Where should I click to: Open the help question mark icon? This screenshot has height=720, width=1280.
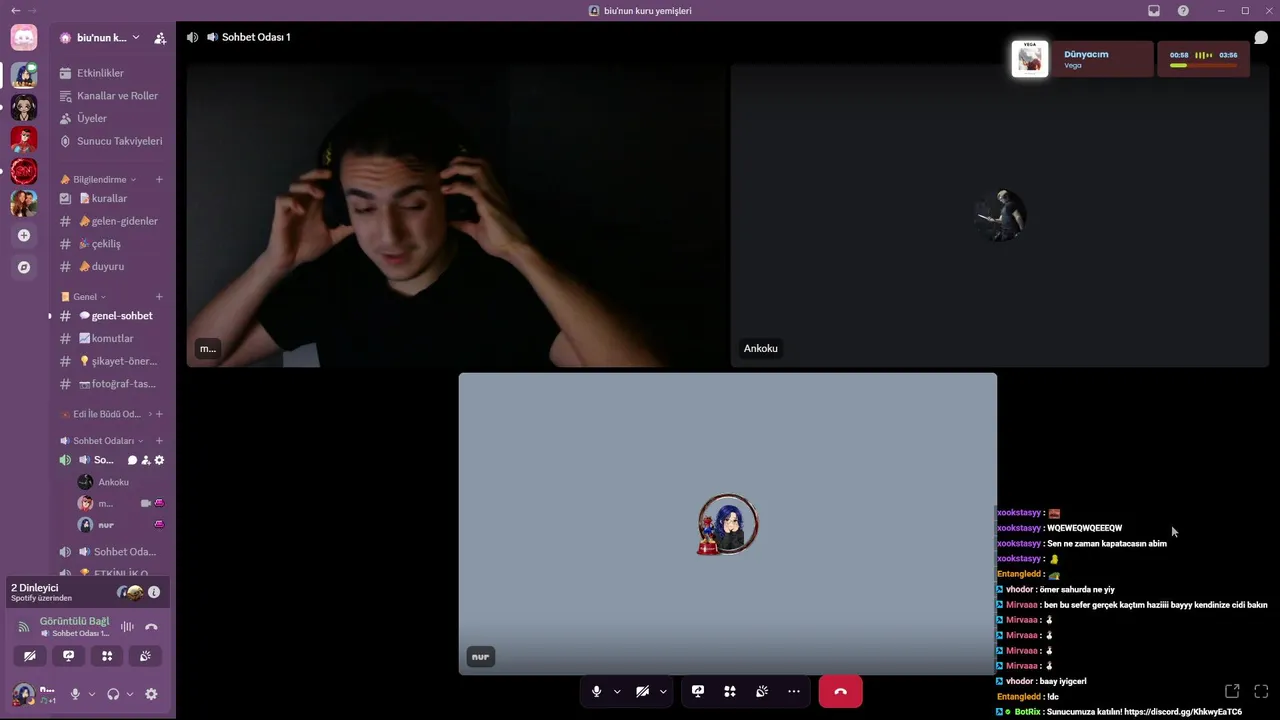click(x=1183, y=11)
